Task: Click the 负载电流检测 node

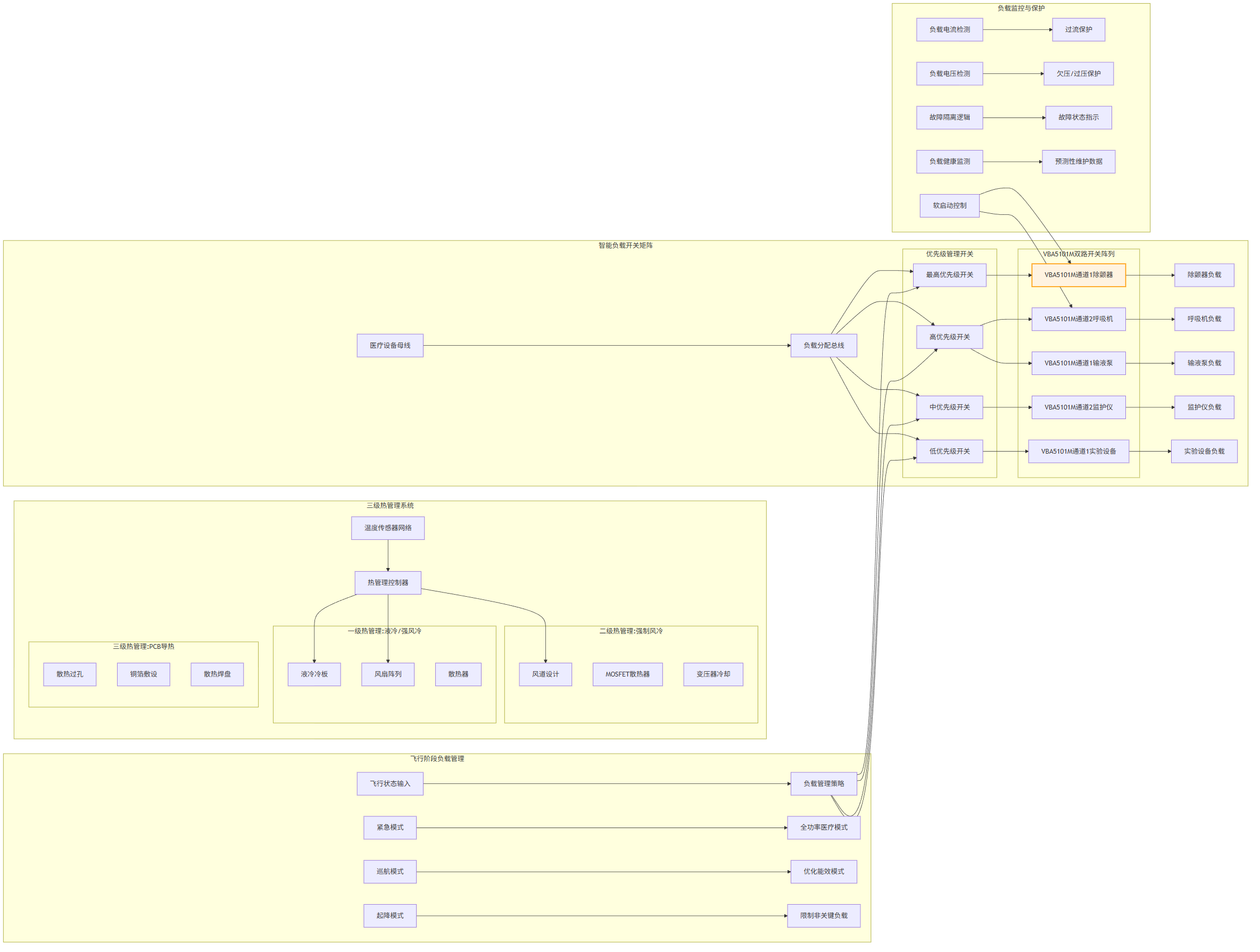Action: point(950,30)
